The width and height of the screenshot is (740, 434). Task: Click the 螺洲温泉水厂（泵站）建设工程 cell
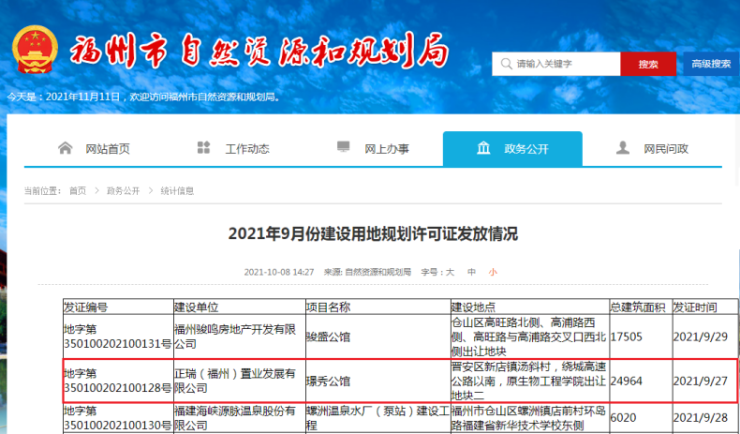[x=378, y=418]
